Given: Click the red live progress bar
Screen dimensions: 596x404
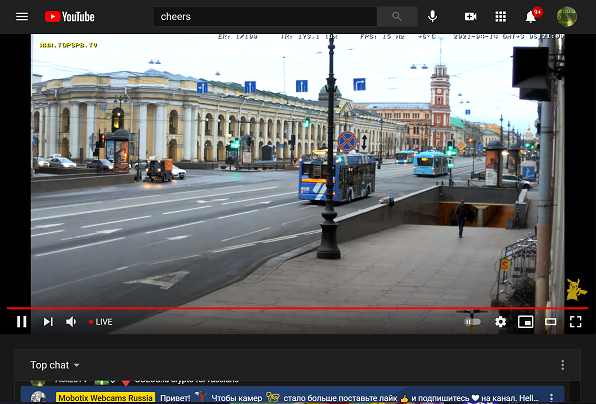Looking at the screenshot, I should pyautogui.click(x=297, y=308).
